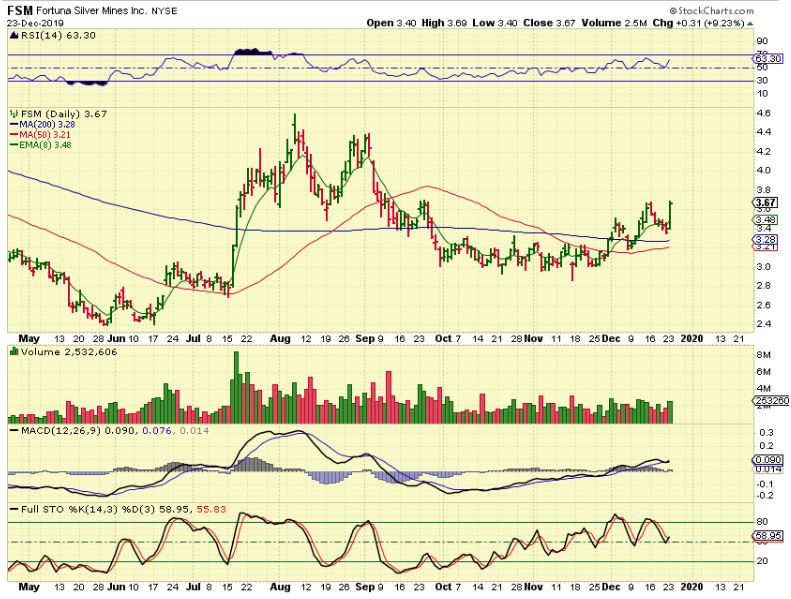Click the -0.2 MACD axis label
Image resolution: width=791 pixels, height=599 pixels.
pyautogui.click(x=765, y=496)
